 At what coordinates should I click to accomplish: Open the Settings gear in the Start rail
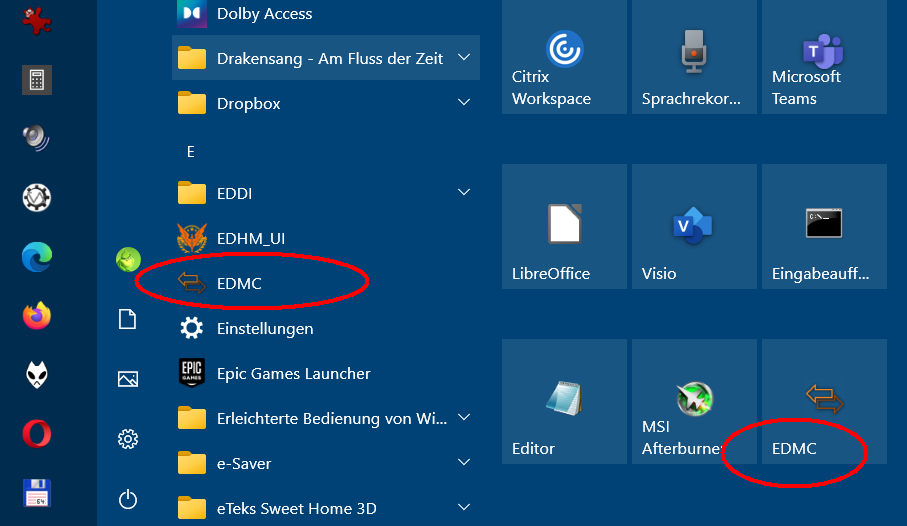[x=128, y=439]
